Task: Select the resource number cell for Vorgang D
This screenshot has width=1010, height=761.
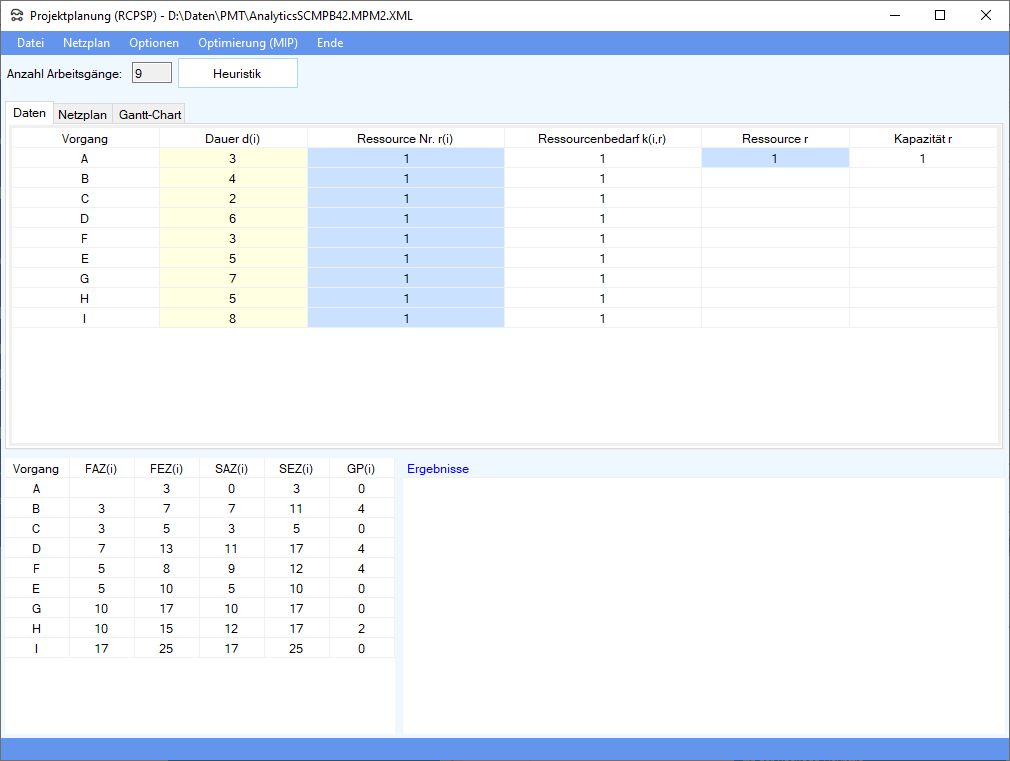Action: tap(406, 218)
